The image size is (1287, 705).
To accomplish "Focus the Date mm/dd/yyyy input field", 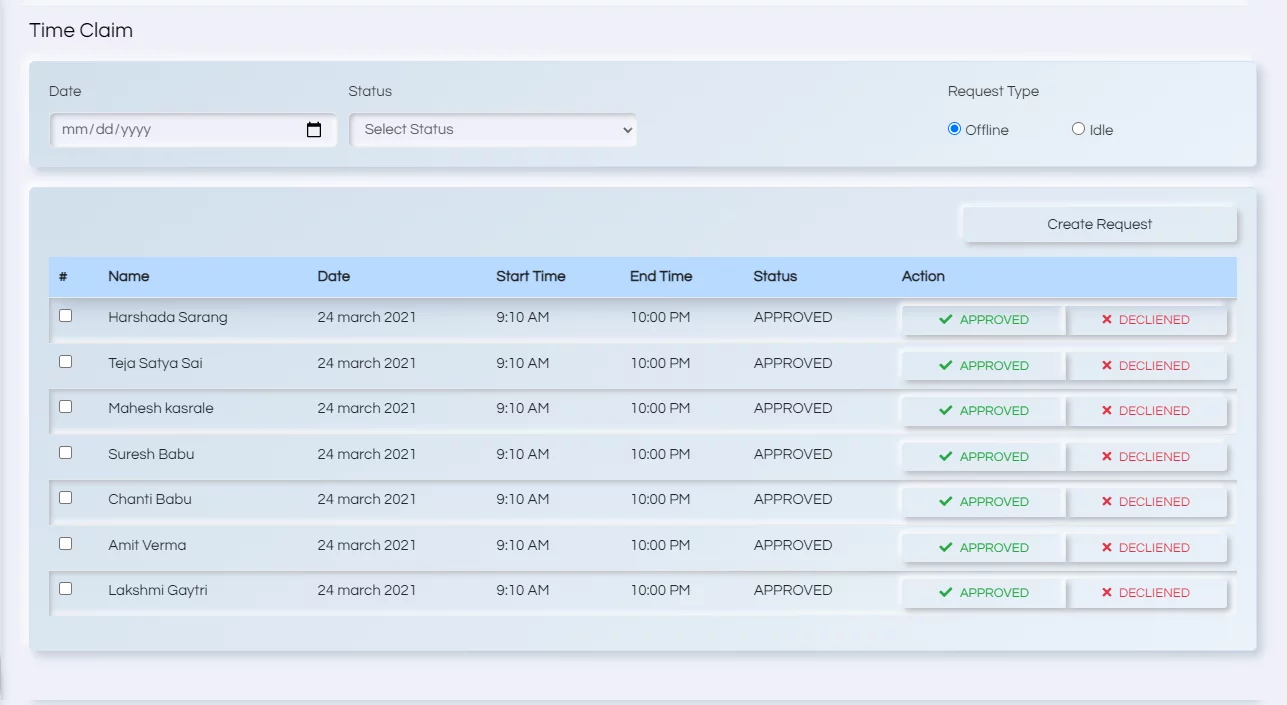I will (x=193, y=130).
